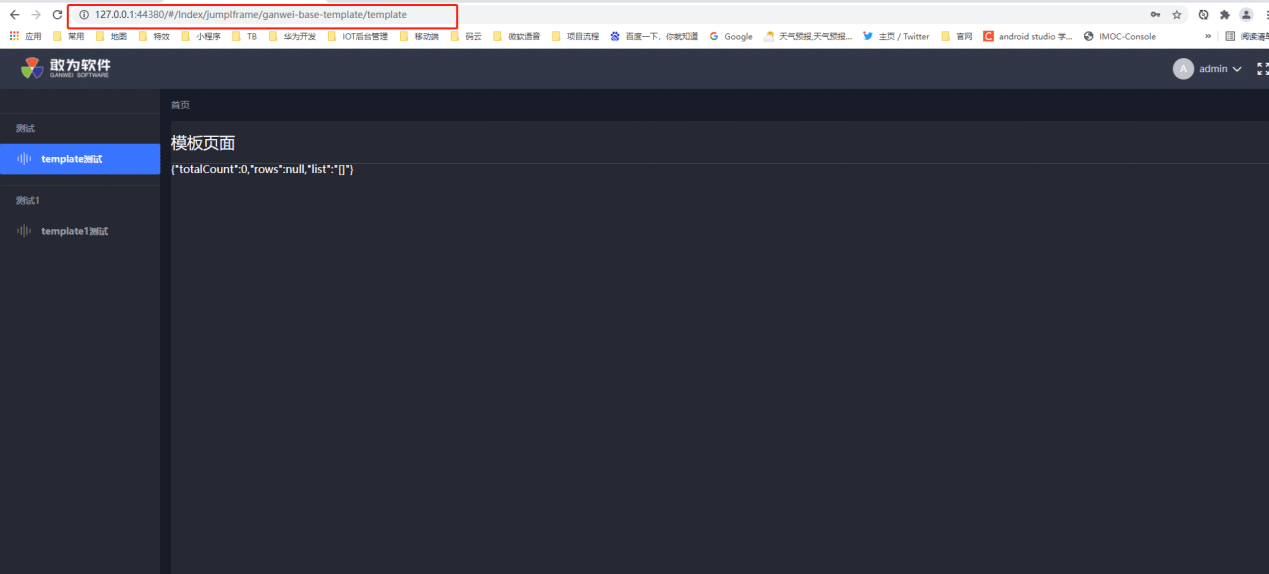
Task: Open the Extensions puzzle-piece menu
Action: (x=1224, y=15)
